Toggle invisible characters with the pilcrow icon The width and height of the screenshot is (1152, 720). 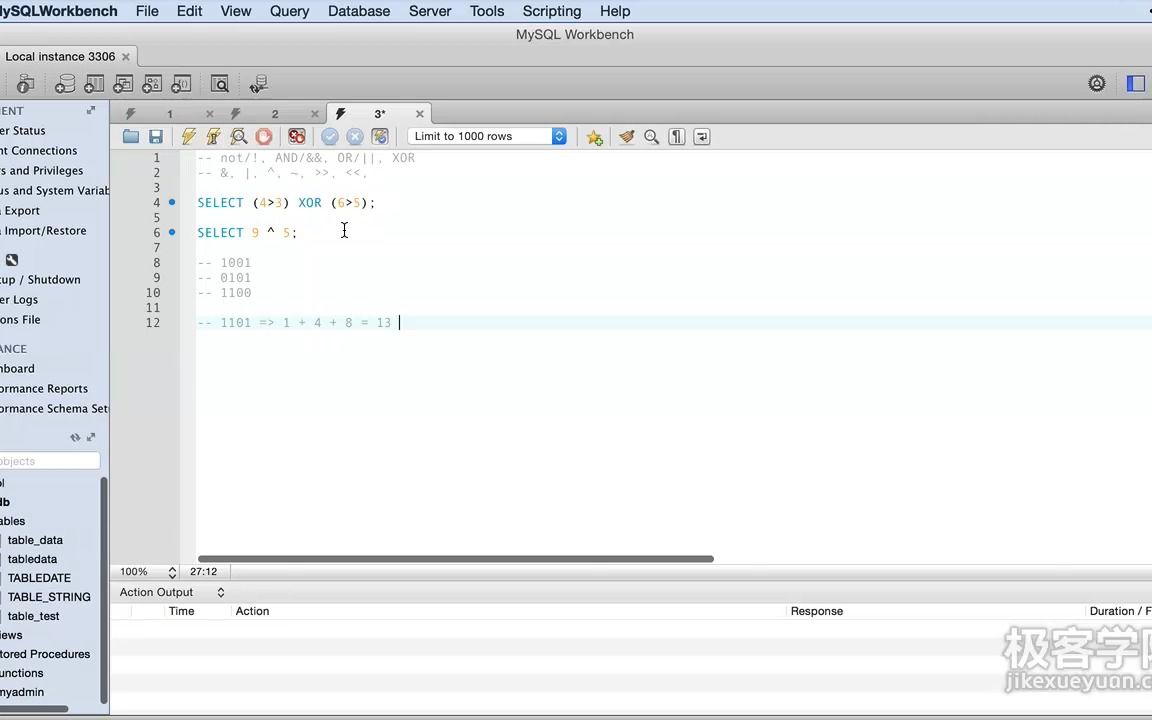click(676, 136)
